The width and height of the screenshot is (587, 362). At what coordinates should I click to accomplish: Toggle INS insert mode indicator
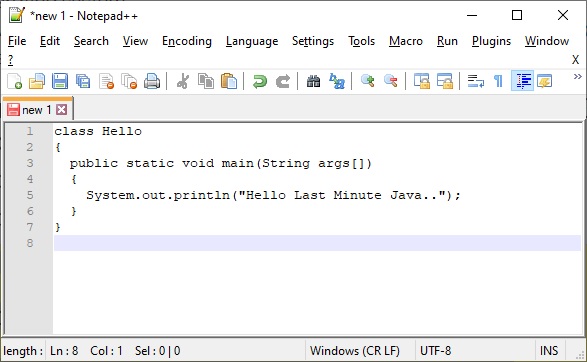[x=549, y=351]
